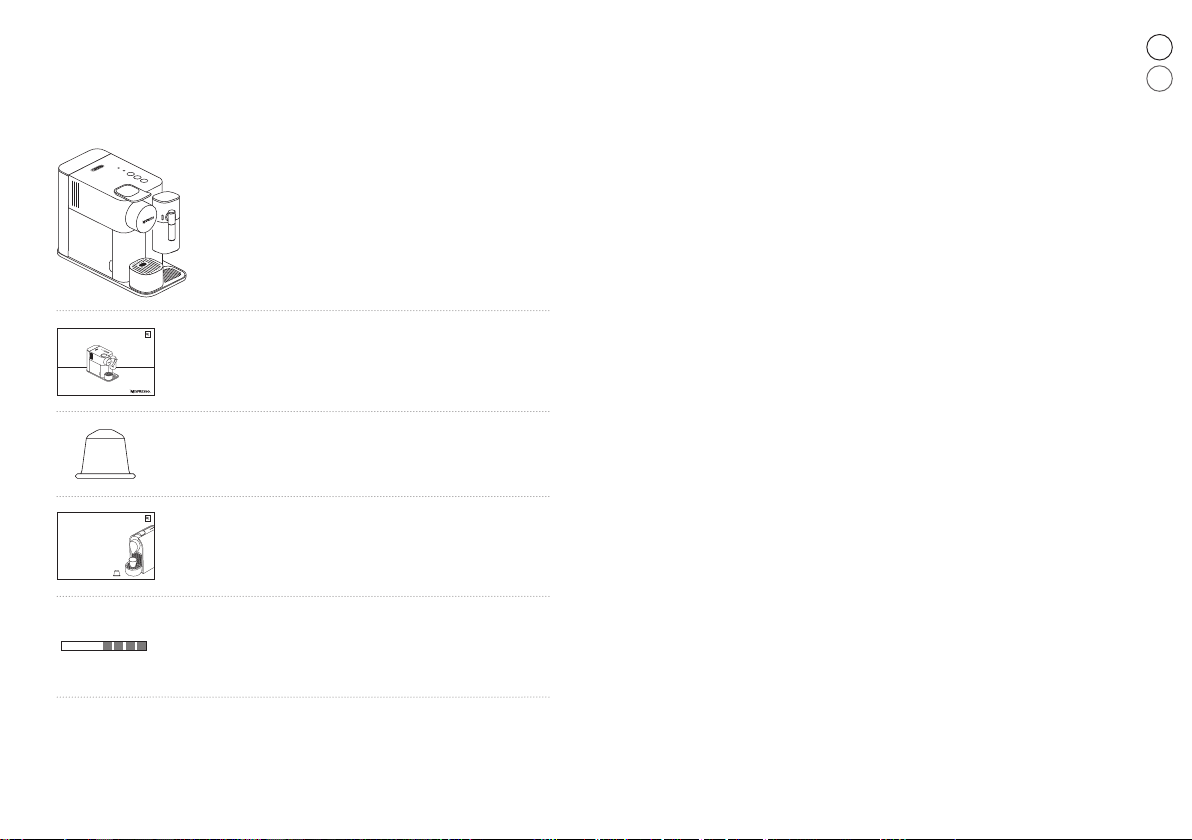Click the ventilation grill on the machine's side
Screen dimensions: 1192x840
tap(75, 194)
